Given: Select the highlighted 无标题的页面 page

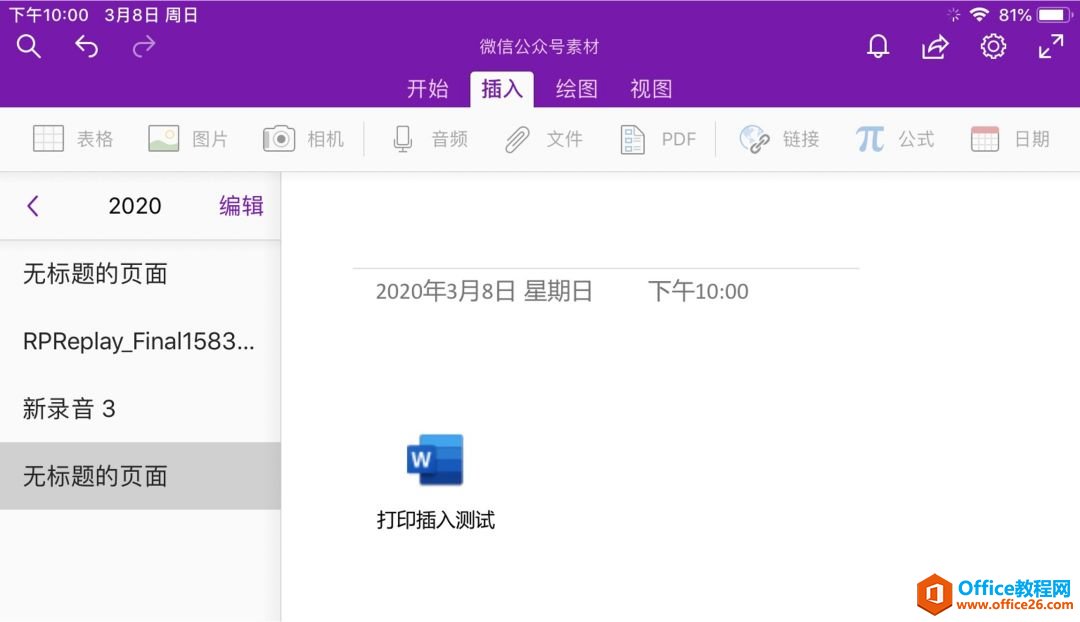Looking at the screenshot, I should coord(140,476).
